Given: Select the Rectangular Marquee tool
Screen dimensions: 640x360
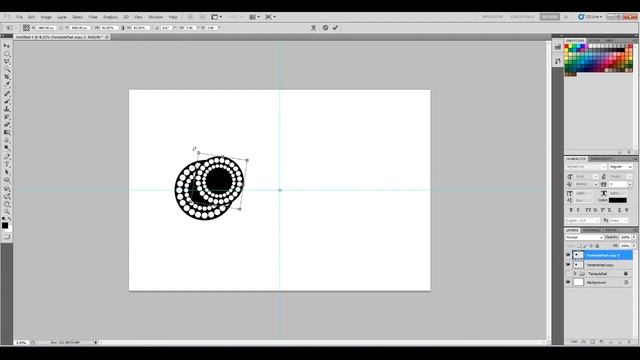Looking at the screenshot, I should [7, 53].
